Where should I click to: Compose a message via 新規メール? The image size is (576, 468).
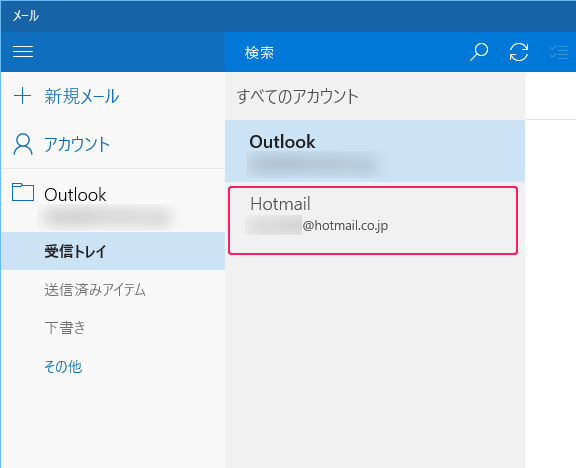pyautogui.click(x=82, y=96)
